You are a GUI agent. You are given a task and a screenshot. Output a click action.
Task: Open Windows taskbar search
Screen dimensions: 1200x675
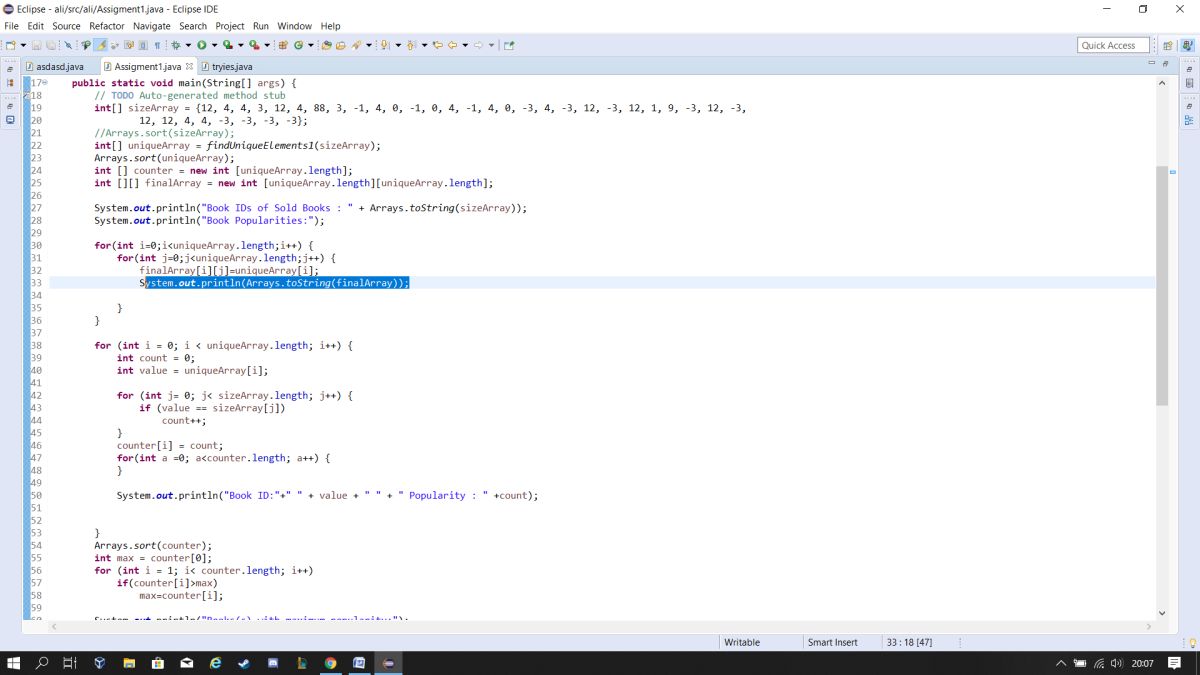(42, 663)
